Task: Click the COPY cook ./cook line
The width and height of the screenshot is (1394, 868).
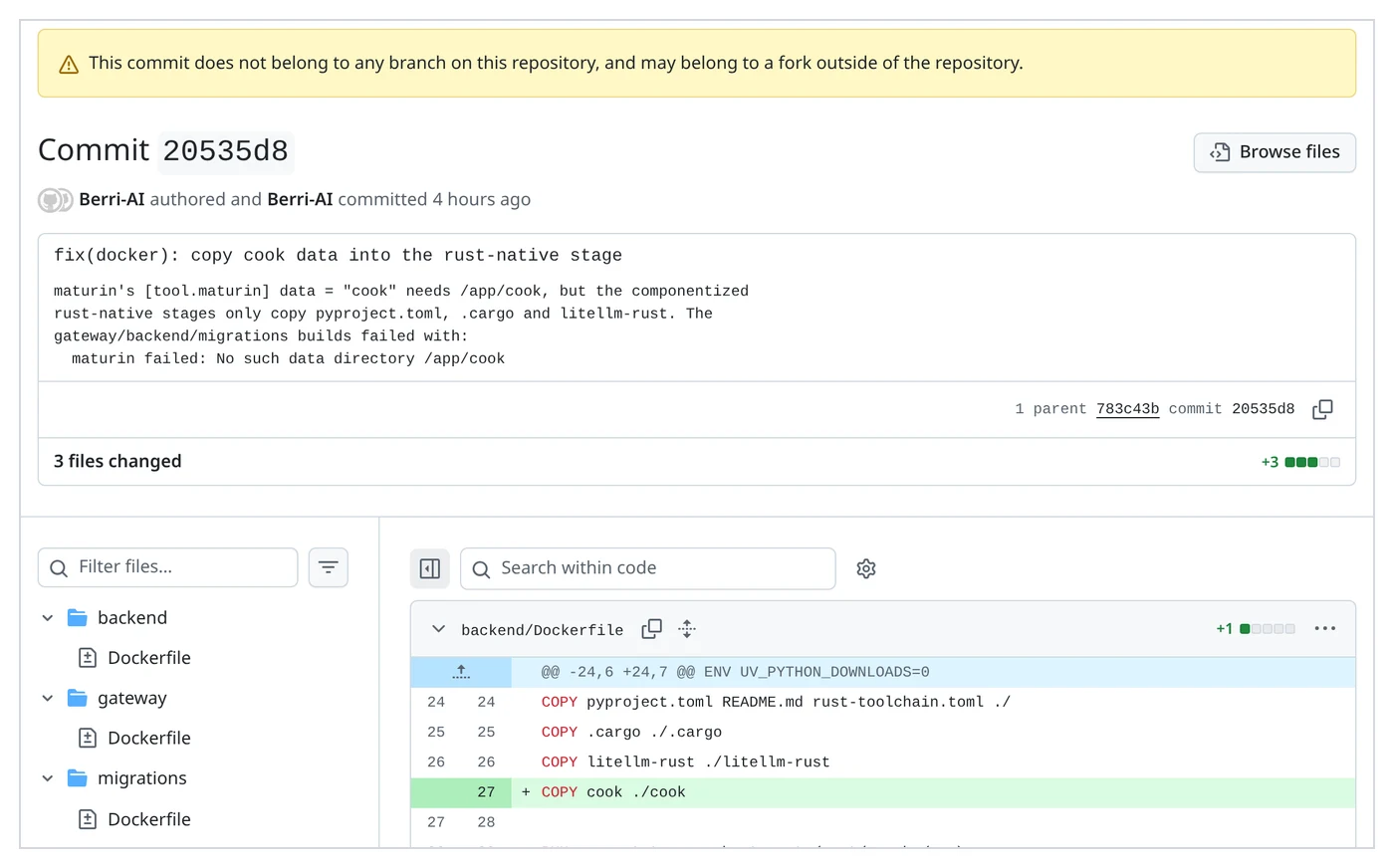Action: 613,792
